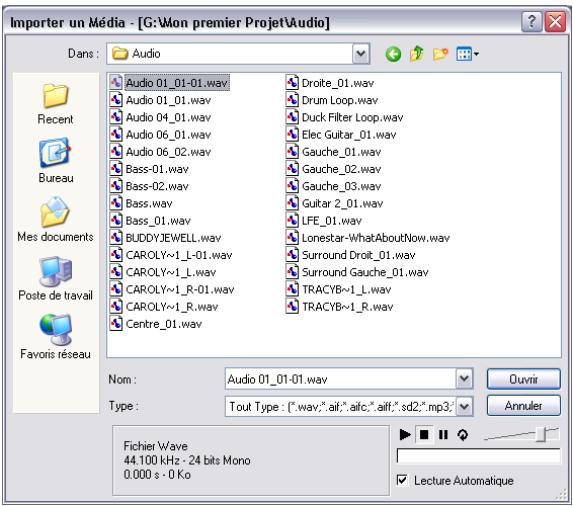Select file Bass-02.wav

click(149, 186)
